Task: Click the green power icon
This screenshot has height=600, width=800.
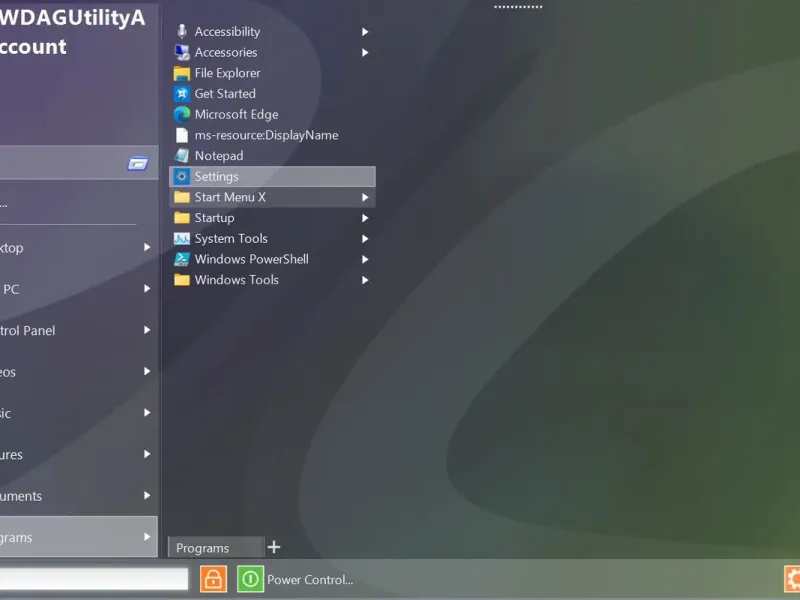Action: pos(251,579)
